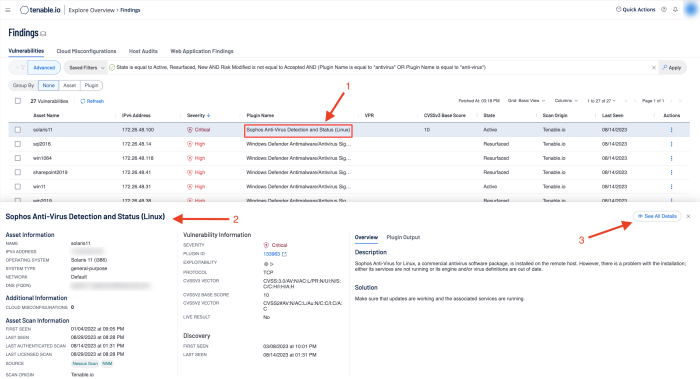Refresh the vulnerabilities list
The width and height of the screenshot is (700, 379).
click(x=92, y=101)
